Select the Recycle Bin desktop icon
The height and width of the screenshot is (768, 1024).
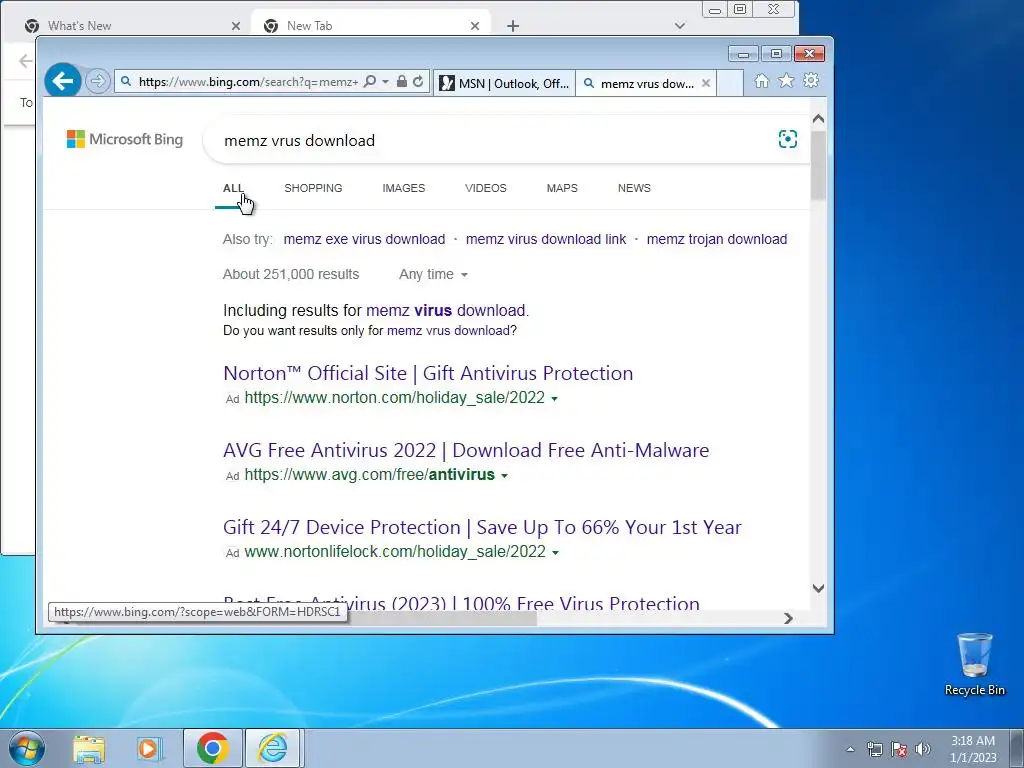tap(974, 664)
